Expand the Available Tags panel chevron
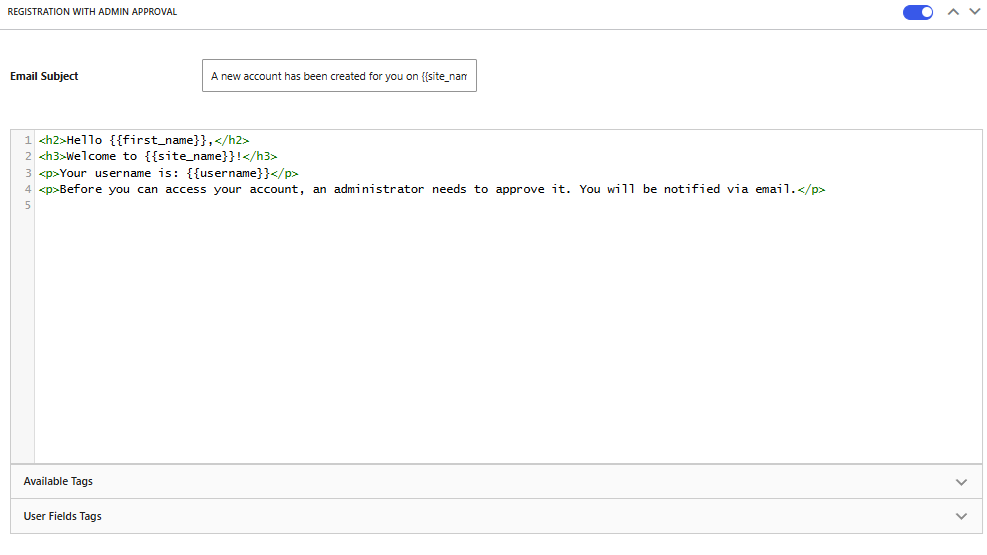Viewport: 987px width, 555px height. 961,482
